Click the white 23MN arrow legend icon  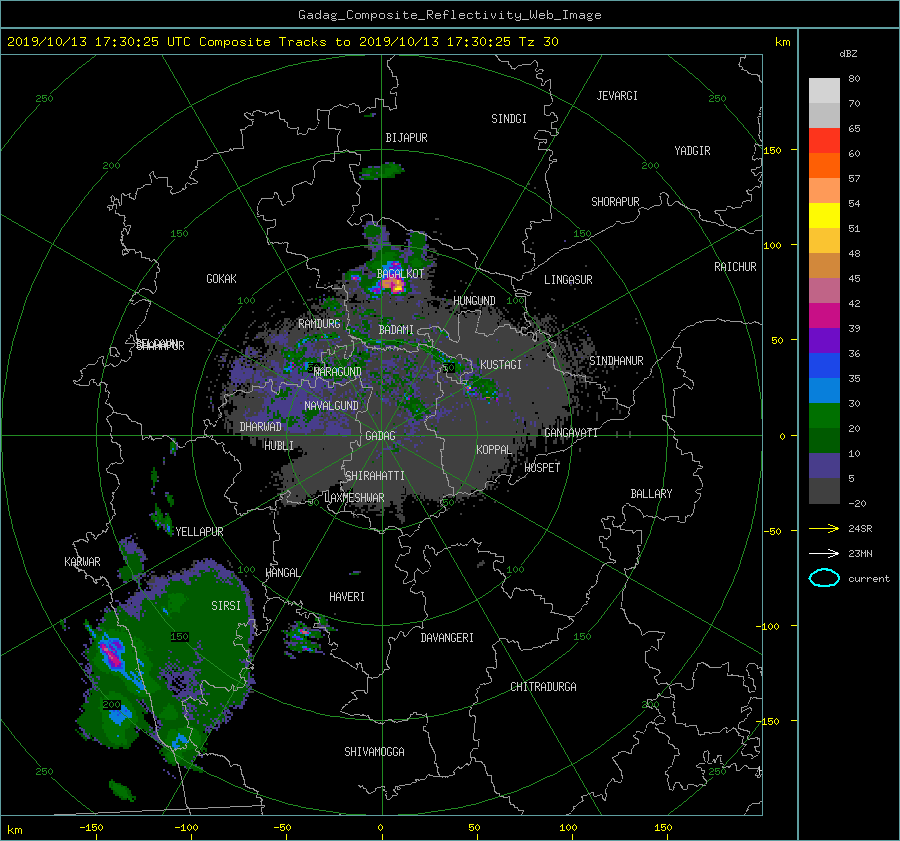tap(824, 553)
